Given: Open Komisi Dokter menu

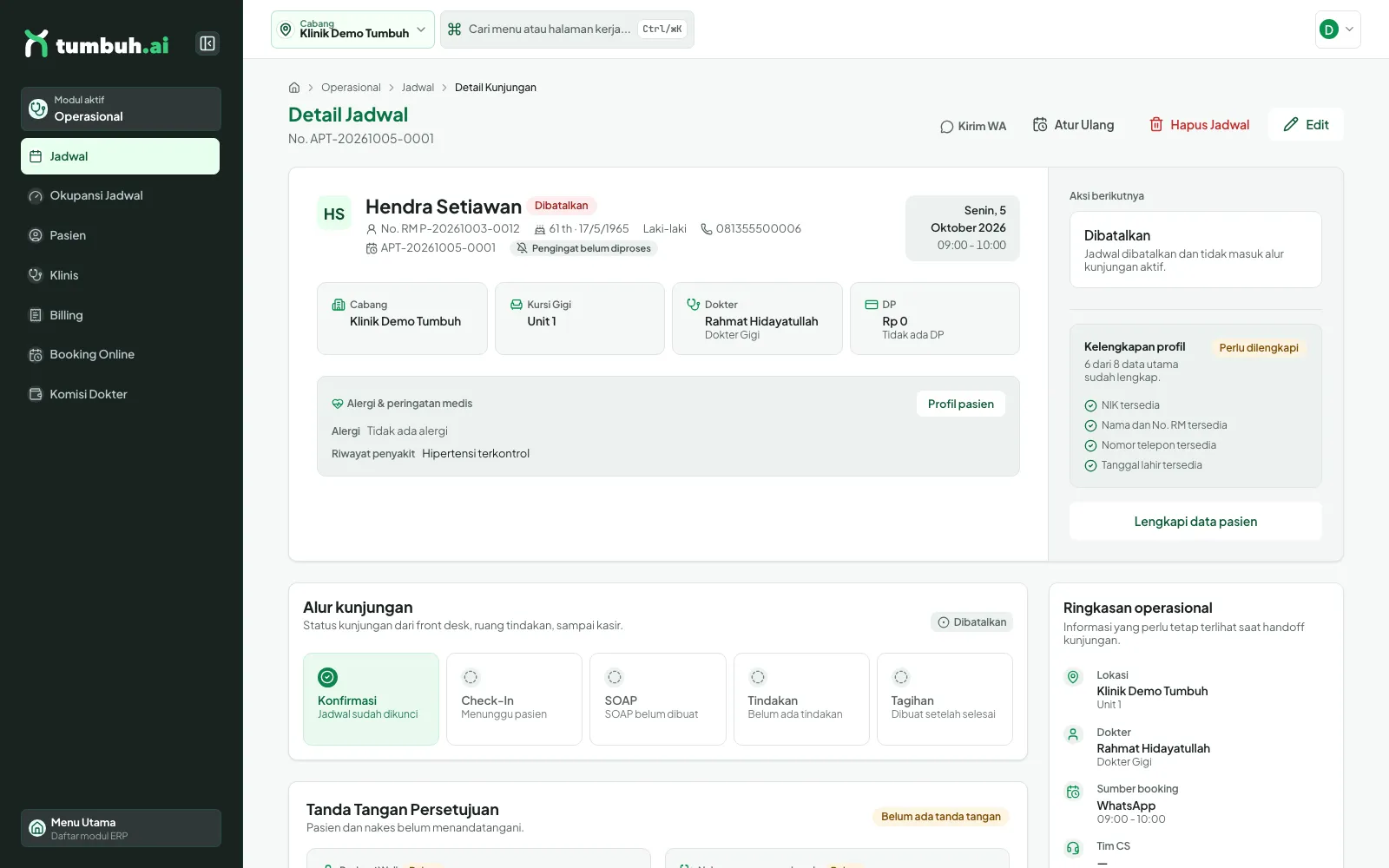Looking at the screenshot, I should click(x=120, y=394).
